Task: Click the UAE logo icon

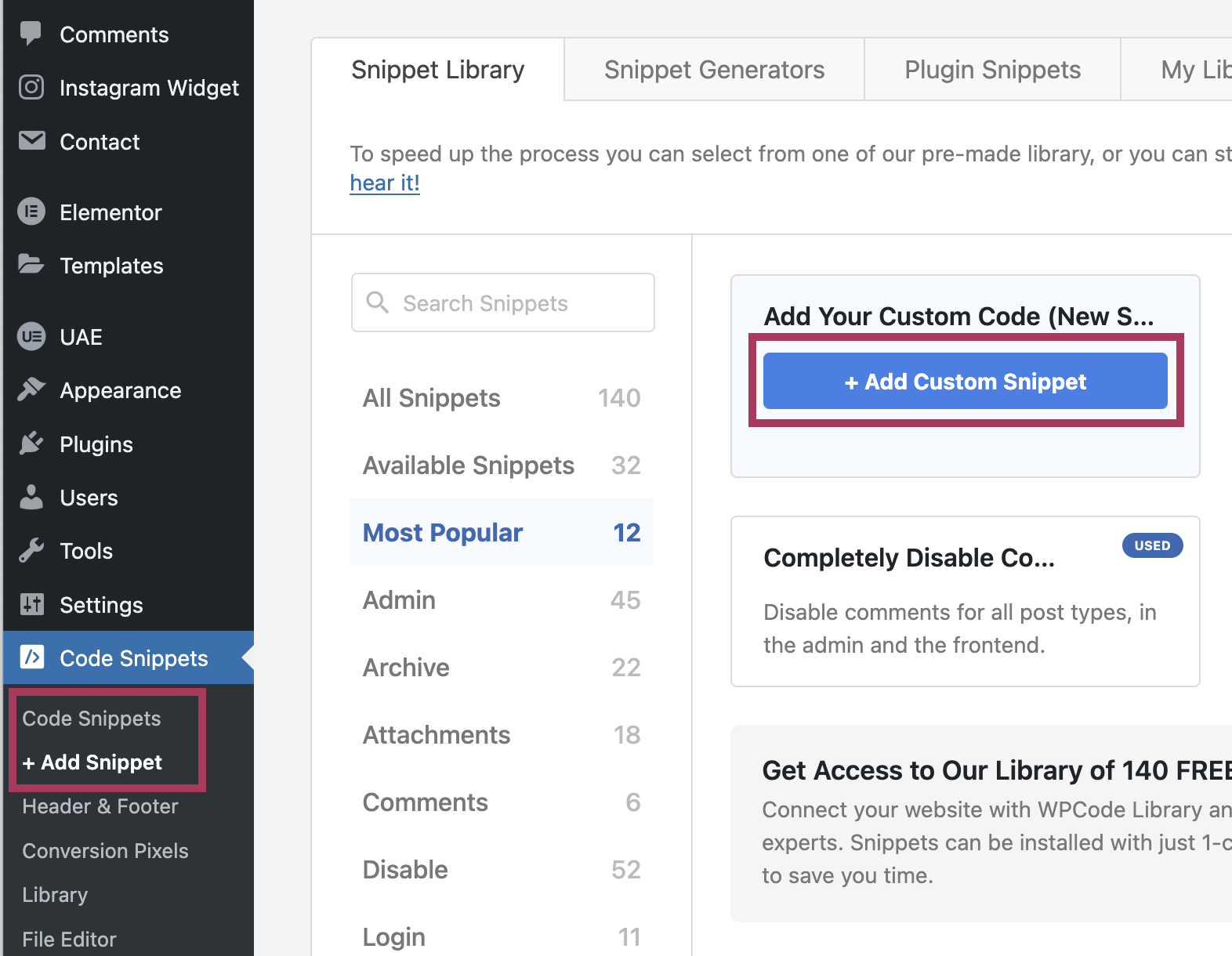Action: 31,336
